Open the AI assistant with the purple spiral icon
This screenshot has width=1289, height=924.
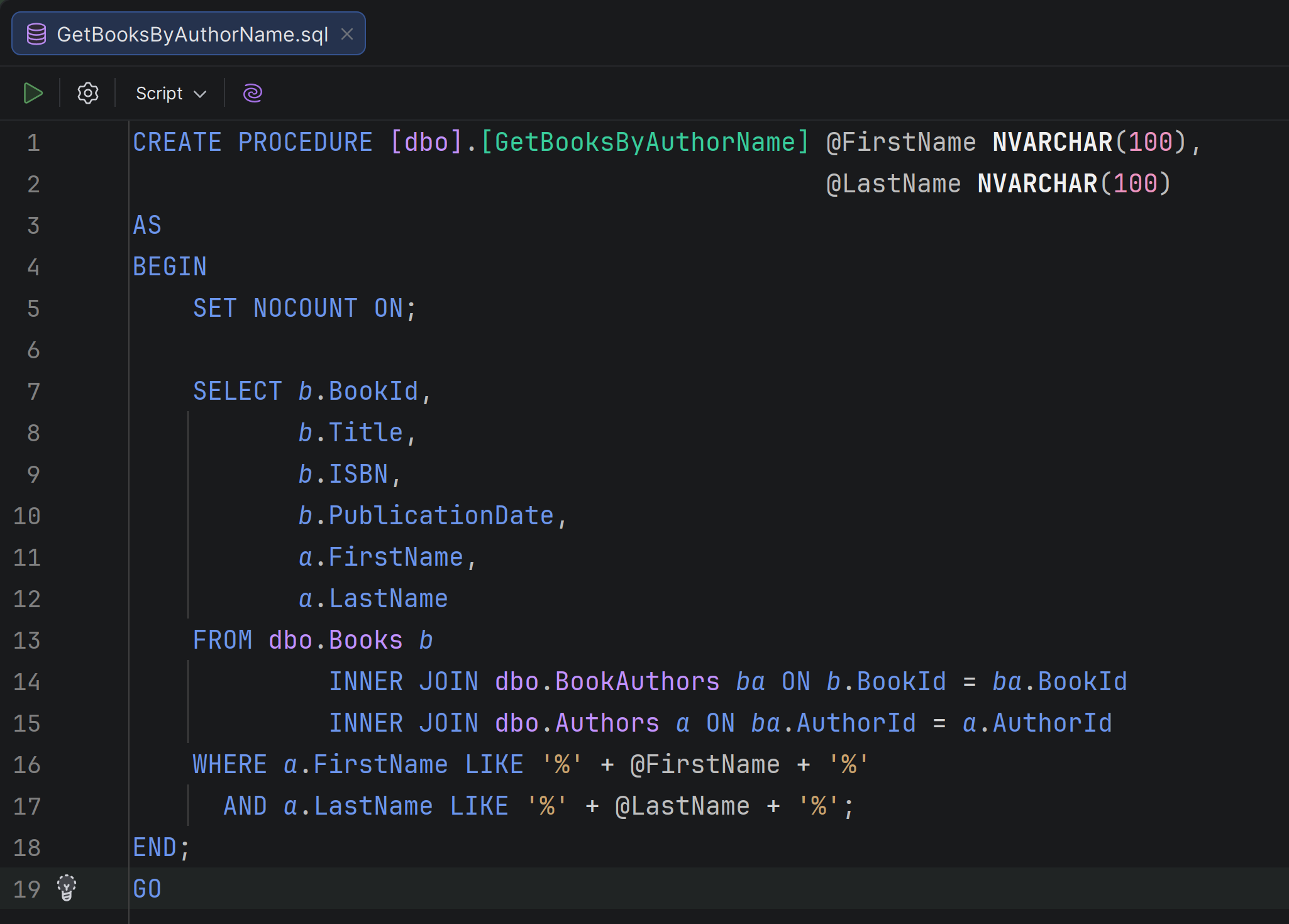coord(252,93)
